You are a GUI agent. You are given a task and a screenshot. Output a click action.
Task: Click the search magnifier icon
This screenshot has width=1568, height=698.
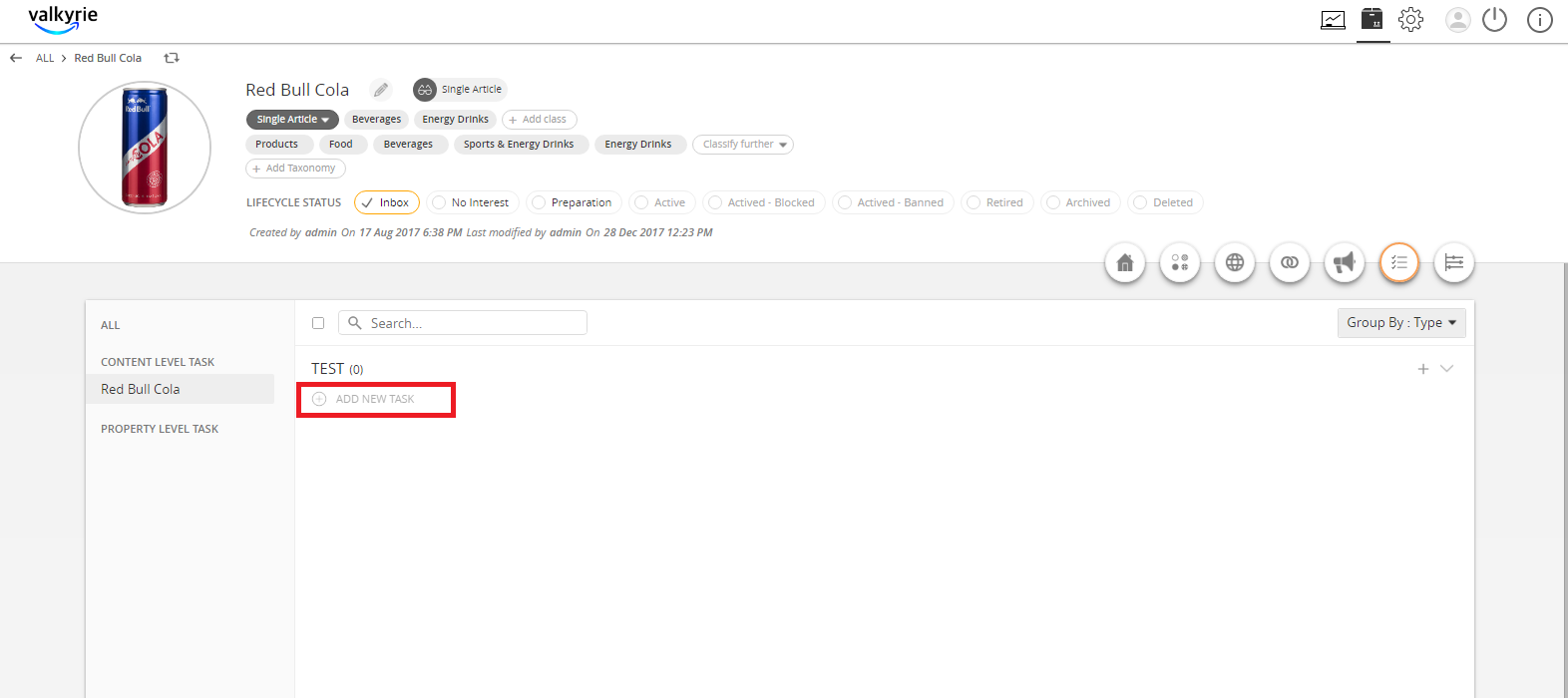point(355,323)
